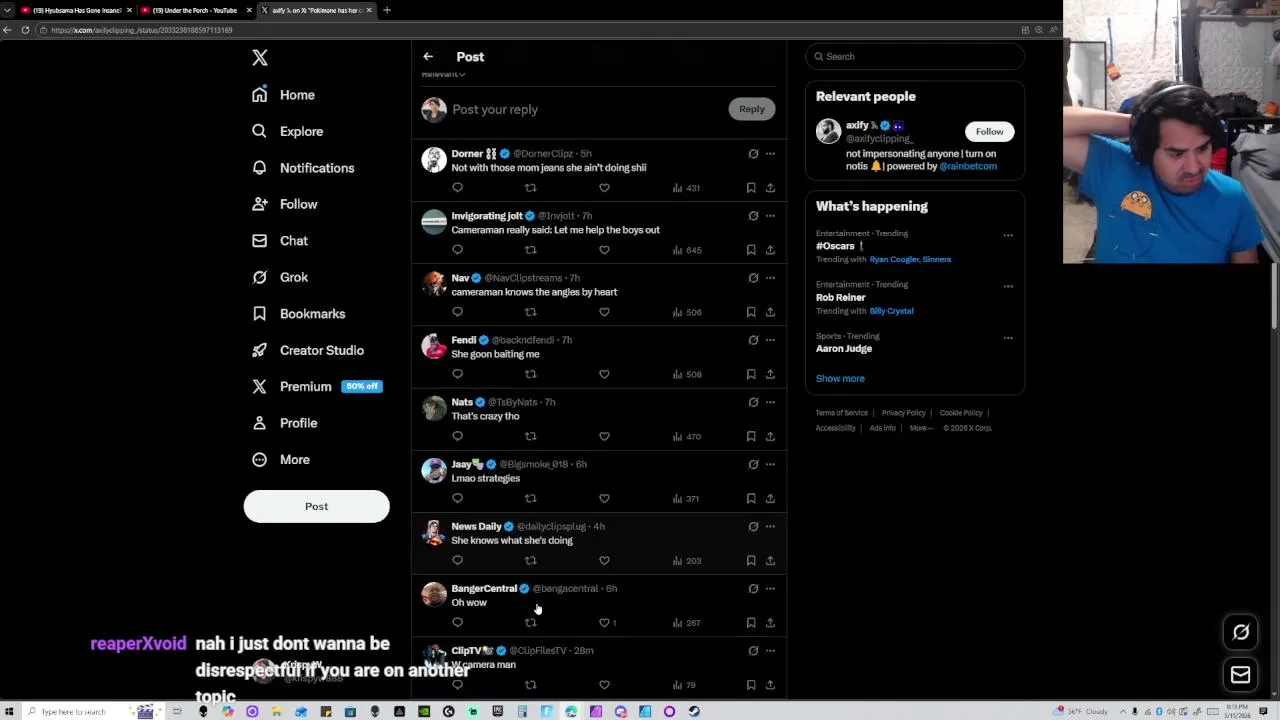
Task: Reply to BangerCentral's comment
Action: pyautogui.click(x=457, y=622)
